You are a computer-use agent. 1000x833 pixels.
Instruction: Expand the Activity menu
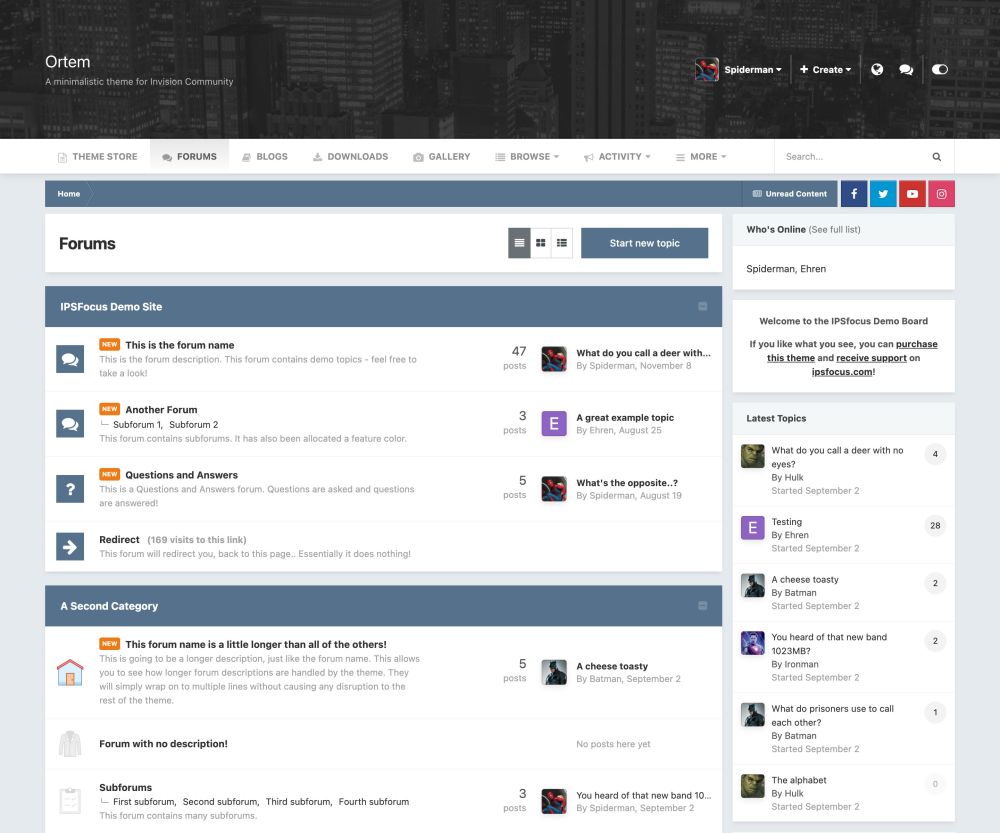(617, 156)
